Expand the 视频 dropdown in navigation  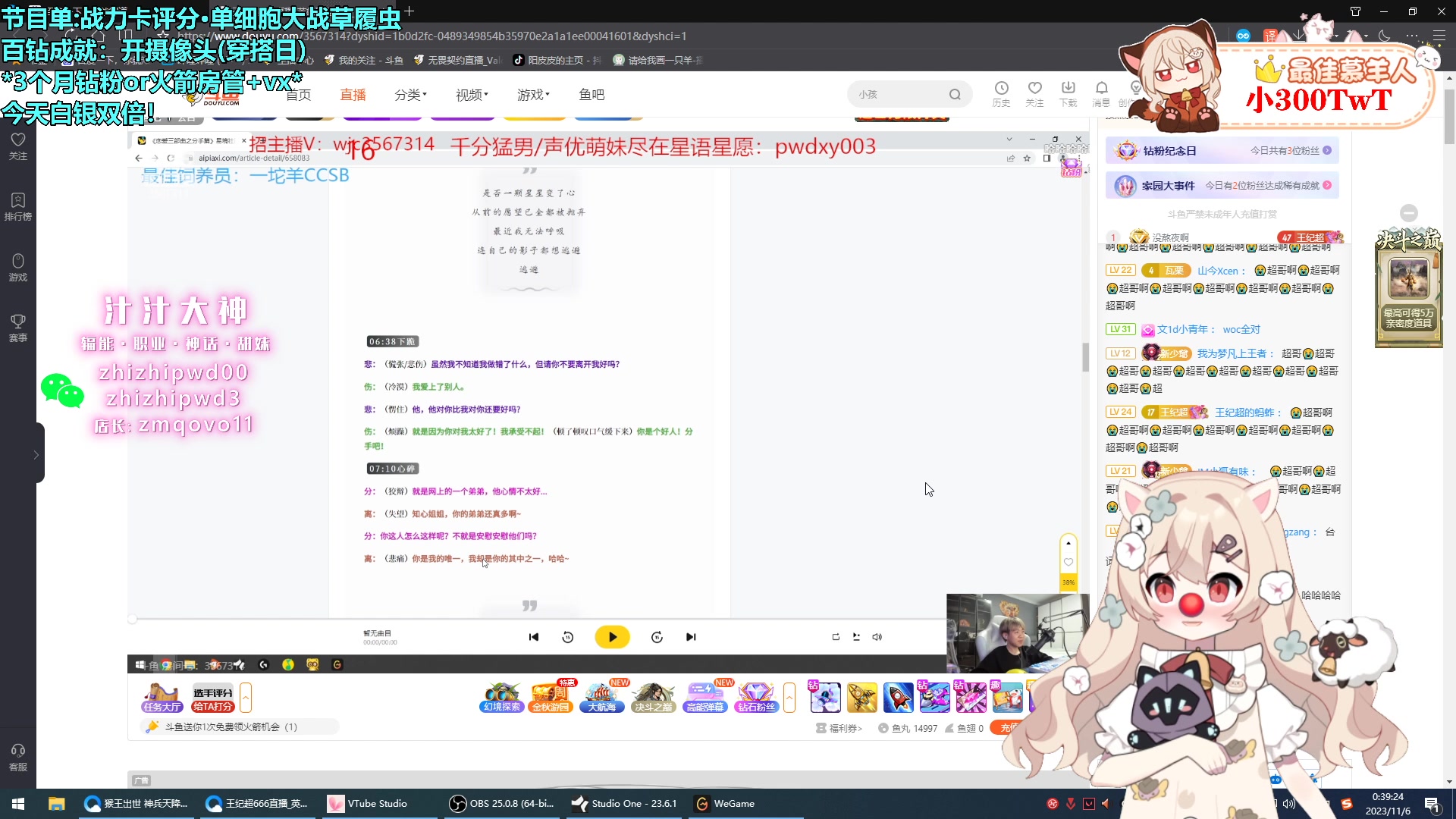472,95
